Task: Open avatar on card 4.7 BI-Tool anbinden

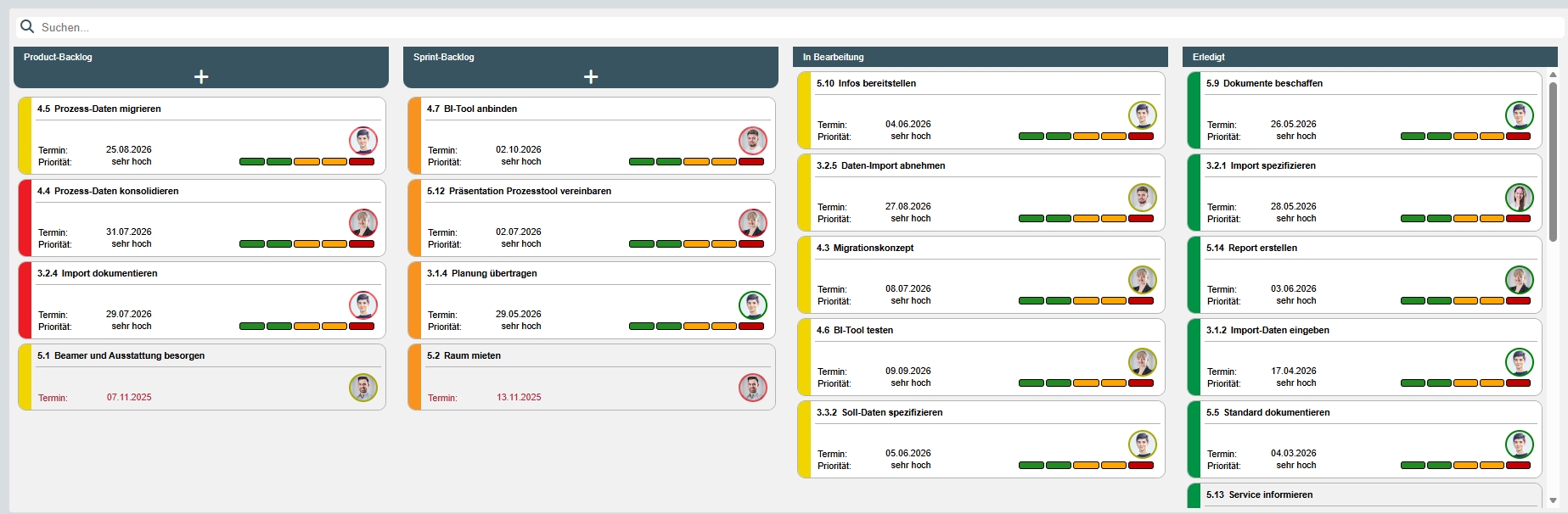Action: [x=753, y=141]
